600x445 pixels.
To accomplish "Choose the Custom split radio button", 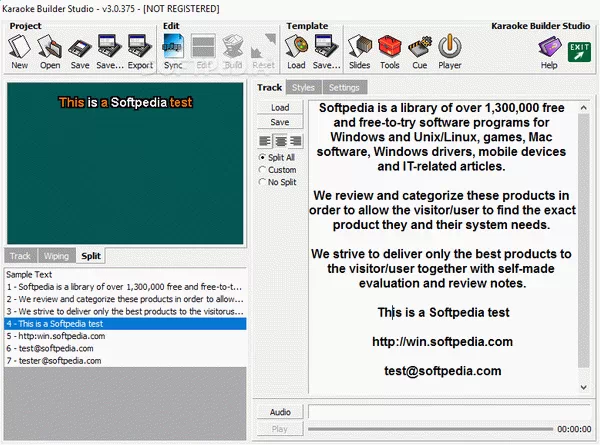I will coord(263,170).
